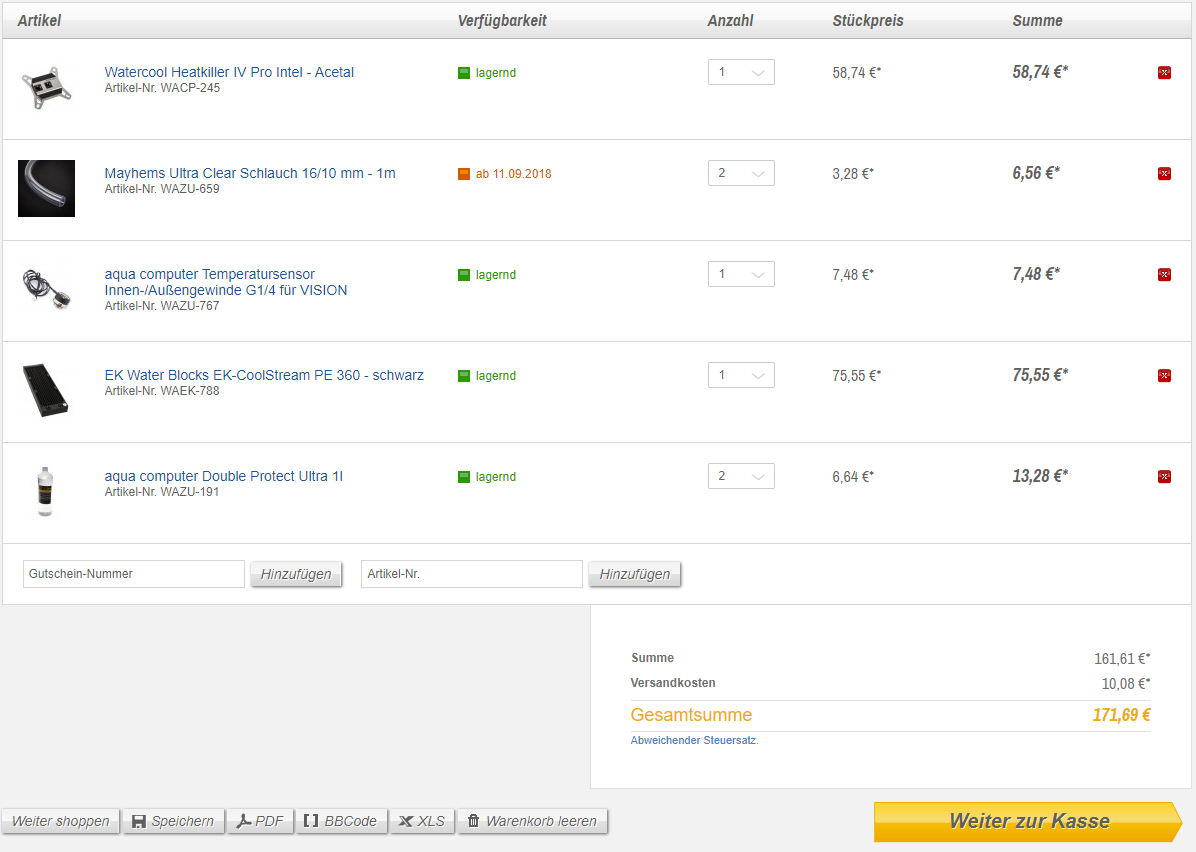Open quantity dropdown for Temperatursensor
The height and width of the screenshot is (852, 1196).
tap(741, 274)
